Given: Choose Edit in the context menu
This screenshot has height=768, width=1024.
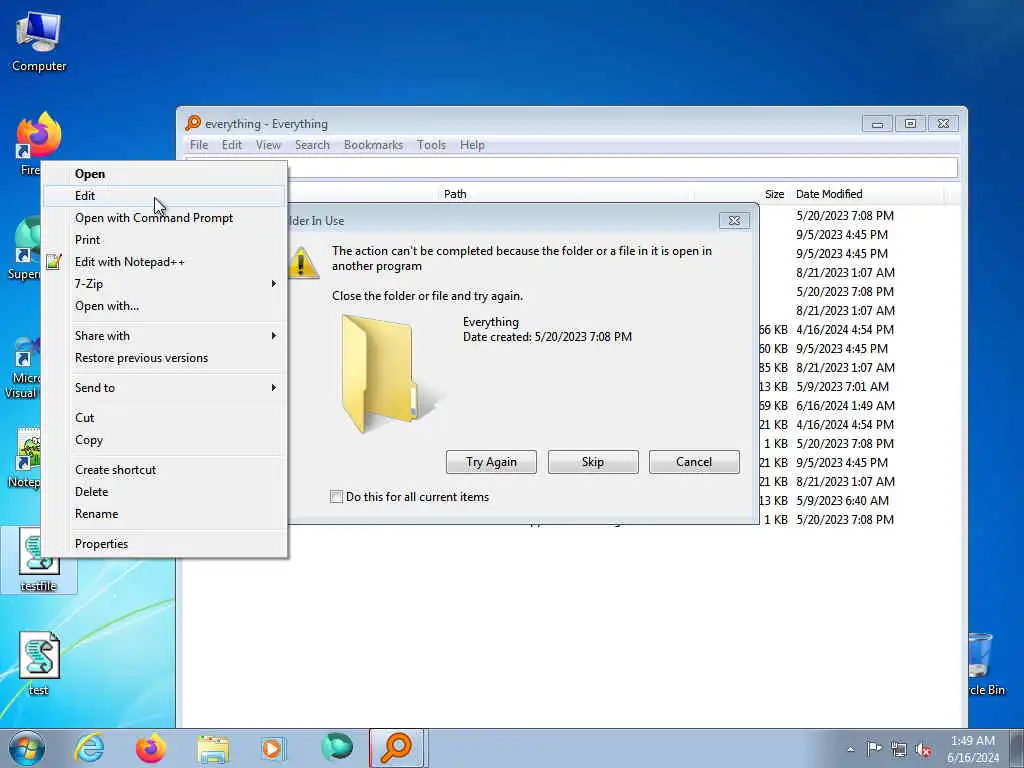Looking at the screenshot, I should coord(165,195).
